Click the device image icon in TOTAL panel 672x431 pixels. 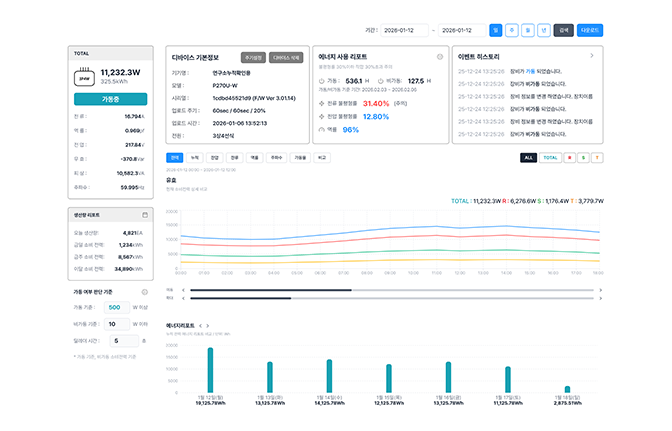click(x=84, y=74)
